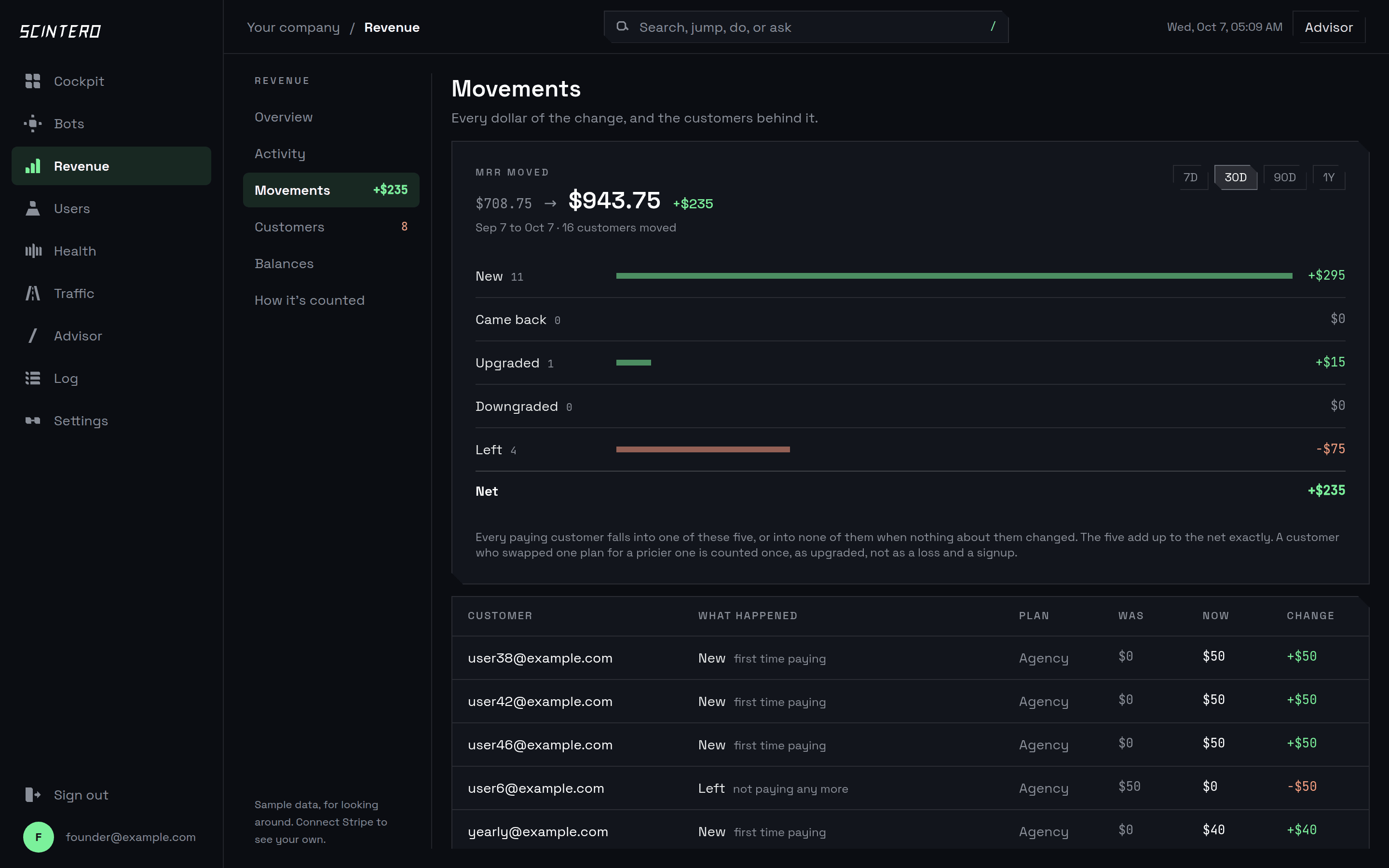Click the WHAT HAPPENED column header
The width and height of the screenshot is (1389, 868).
tap(747, 615)
